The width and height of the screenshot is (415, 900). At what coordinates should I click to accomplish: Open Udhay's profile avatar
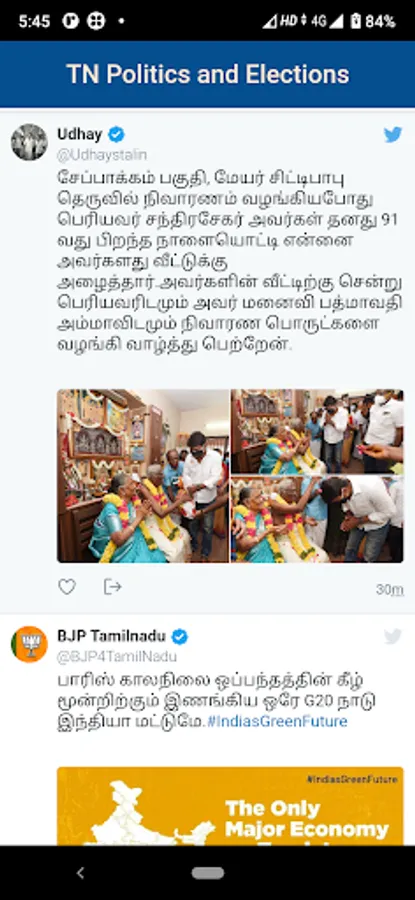point(29,142)
